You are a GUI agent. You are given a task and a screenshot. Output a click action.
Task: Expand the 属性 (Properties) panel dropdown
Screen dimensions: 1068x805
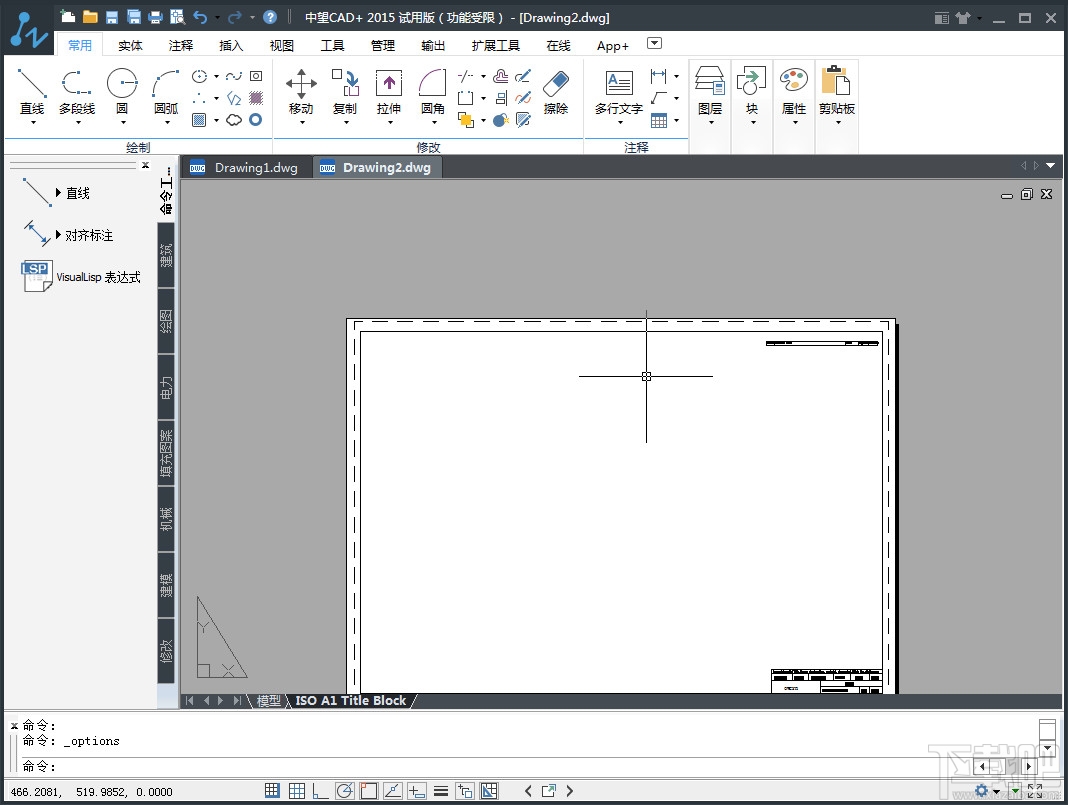pyautogui.click(x=794, y=122)
